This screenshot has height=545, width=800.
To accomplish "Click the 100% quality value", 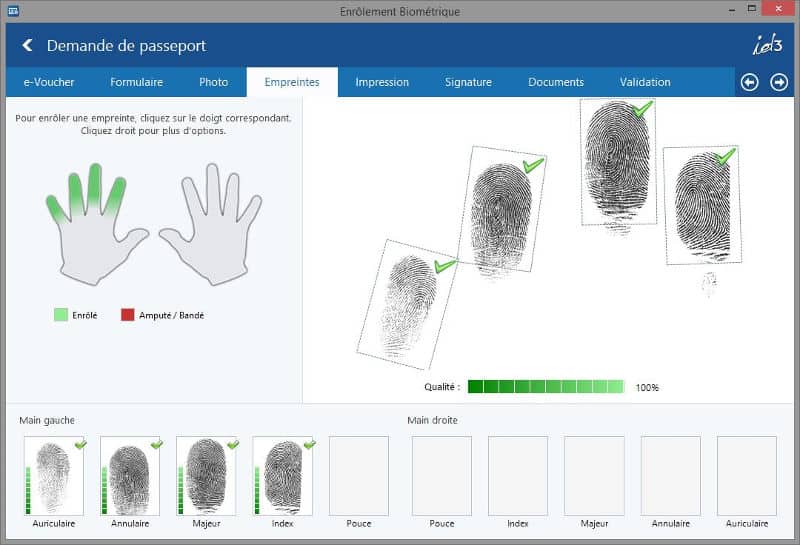I will coord(647,387).
